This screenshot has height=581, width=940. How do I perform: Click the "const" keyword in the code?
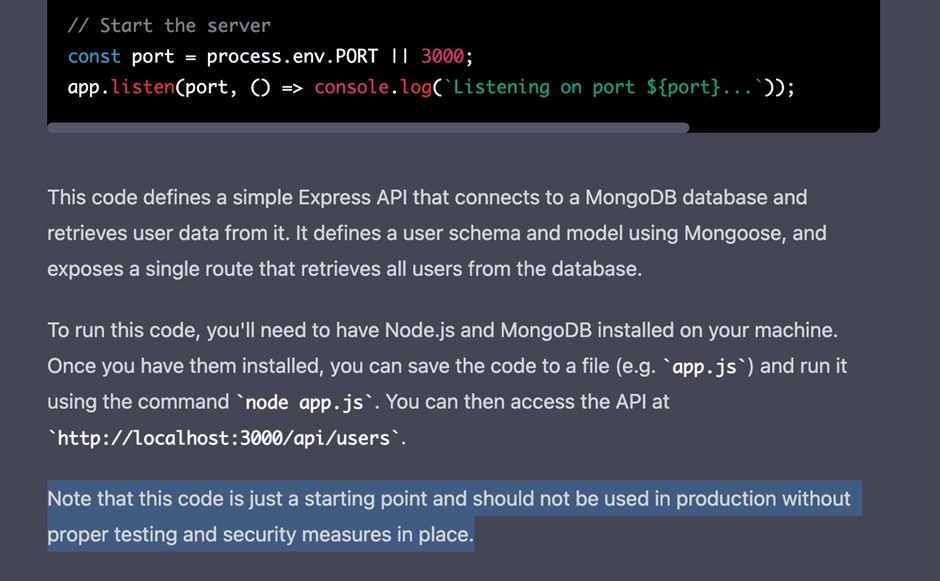(94, 56)
